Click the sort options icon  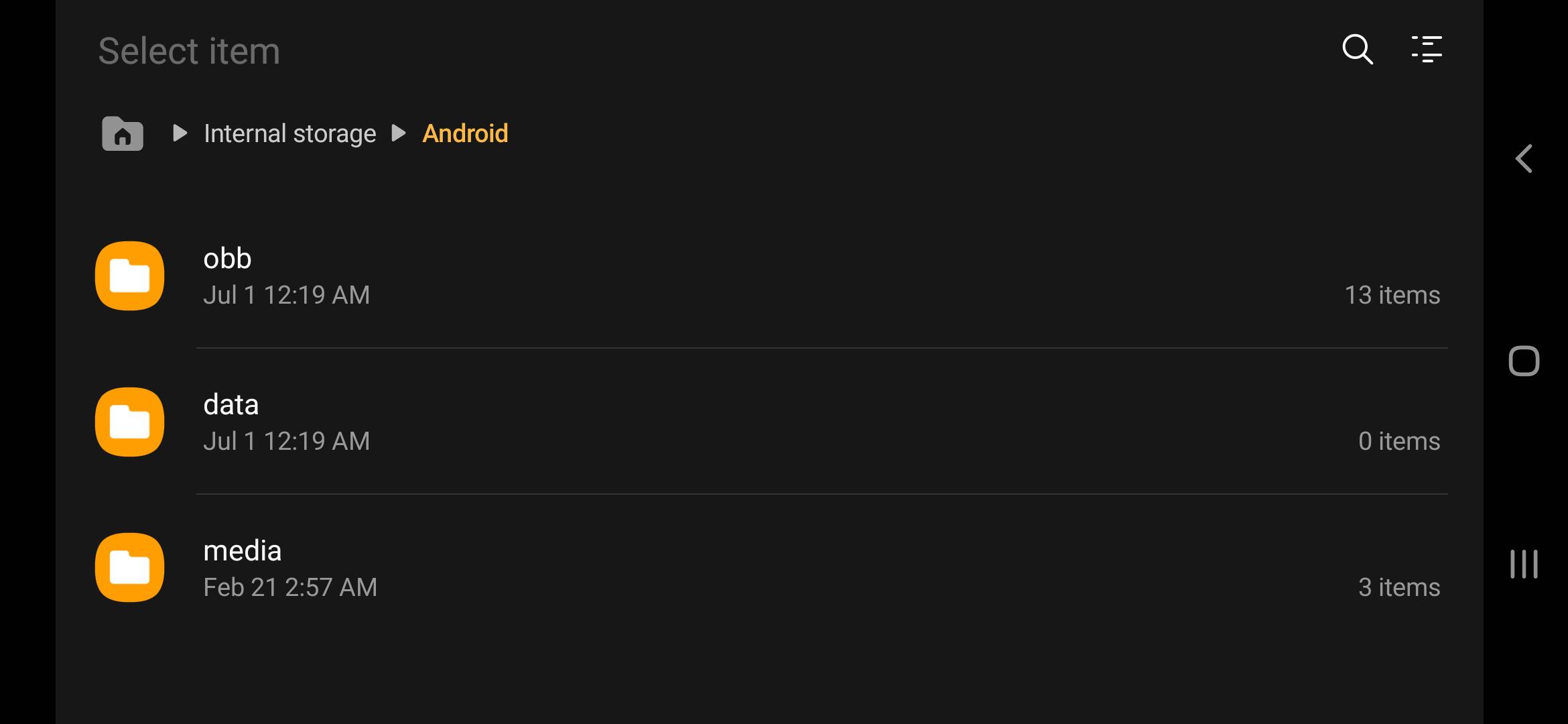pyautogui.click(x=1427, y=50)
